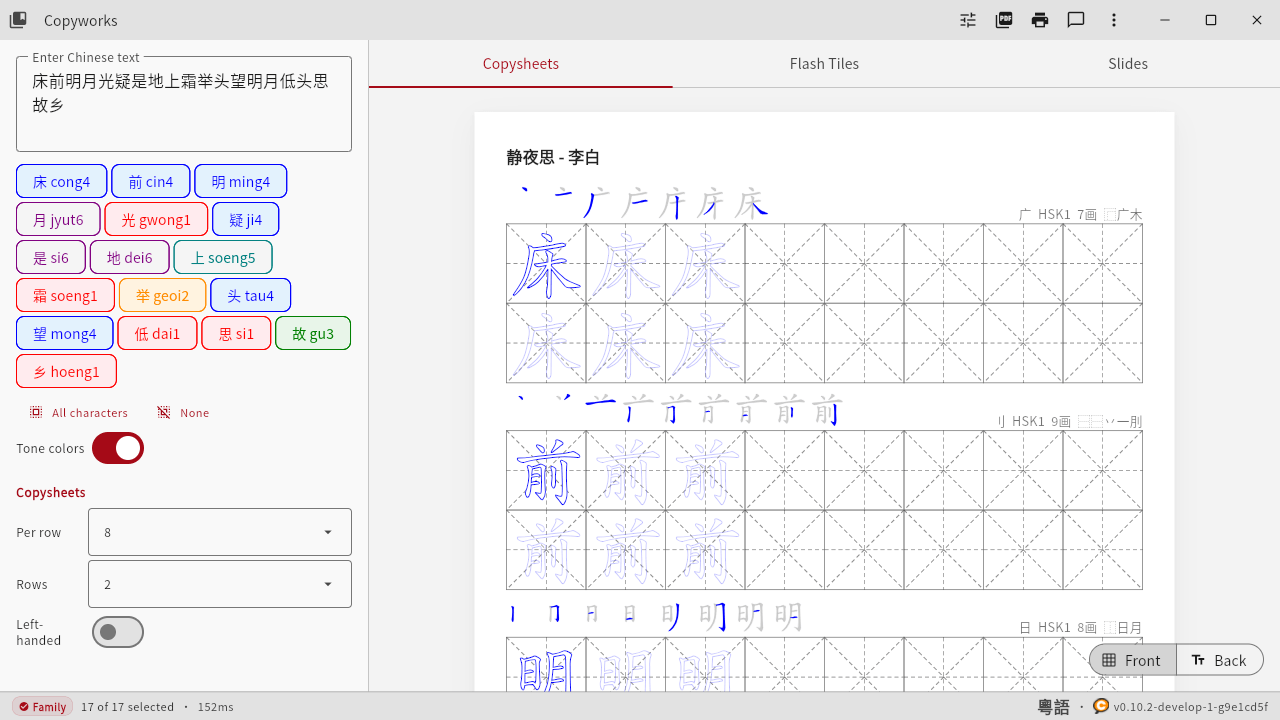The image size is (1280, 720).
Task: Click the Copyworks app logo
Action: pyautogui.click(x=17, y=19)
